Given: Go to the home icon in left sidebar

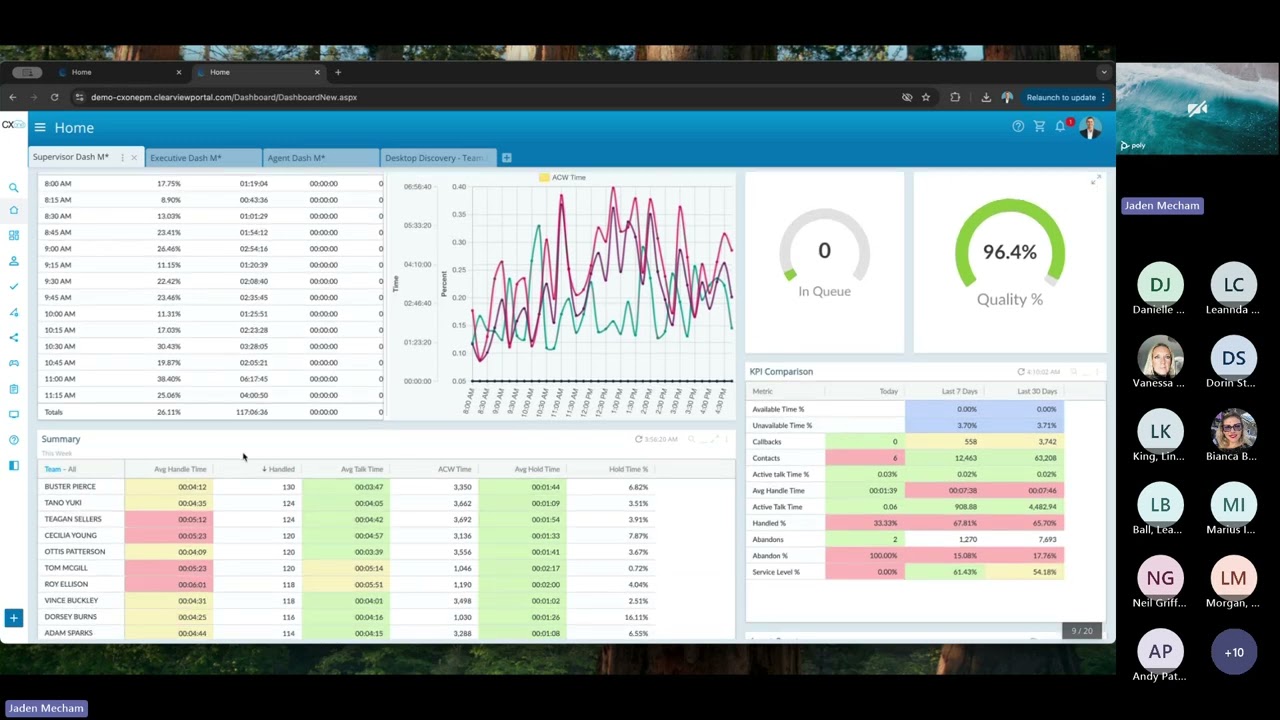Looking at the screenshot, I should (14, 210).
